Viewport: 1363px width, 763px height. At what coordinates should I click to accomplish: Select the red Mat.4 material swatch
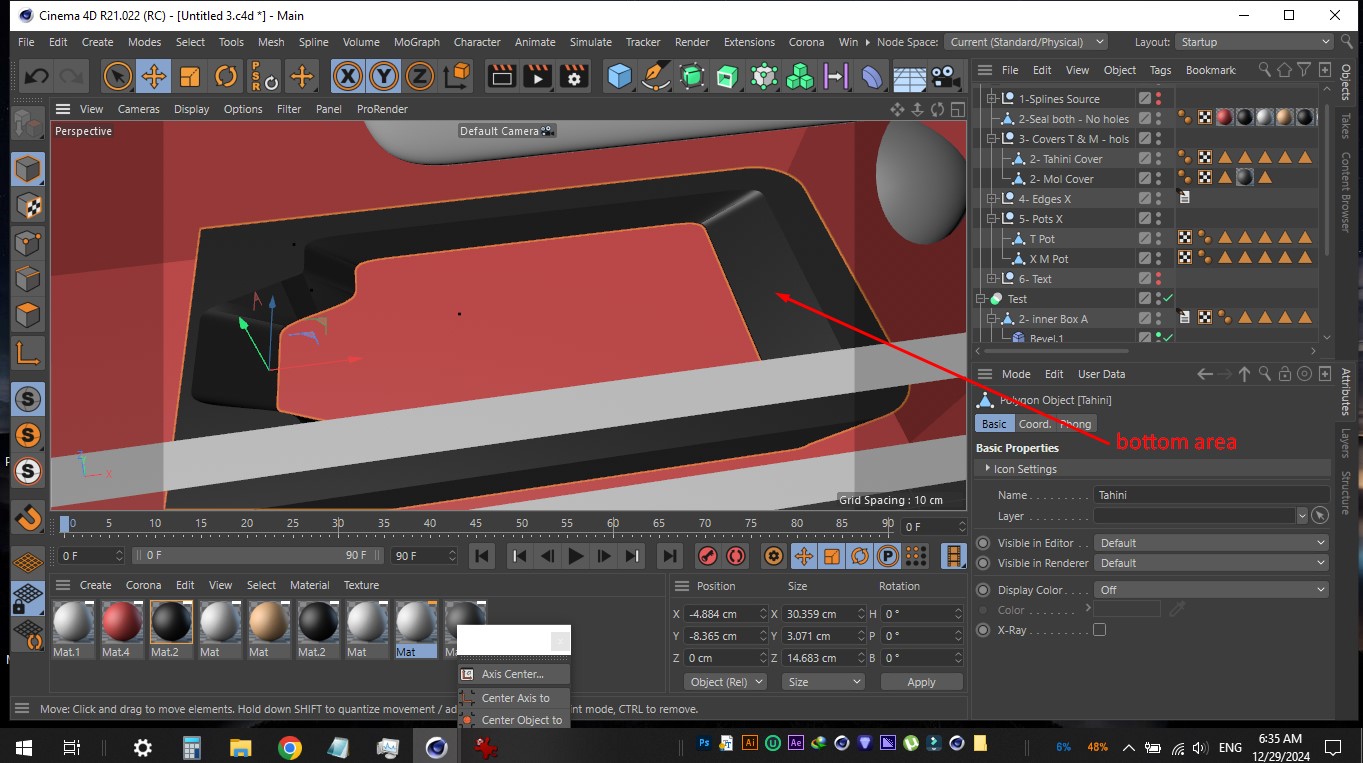click(121, 623)
